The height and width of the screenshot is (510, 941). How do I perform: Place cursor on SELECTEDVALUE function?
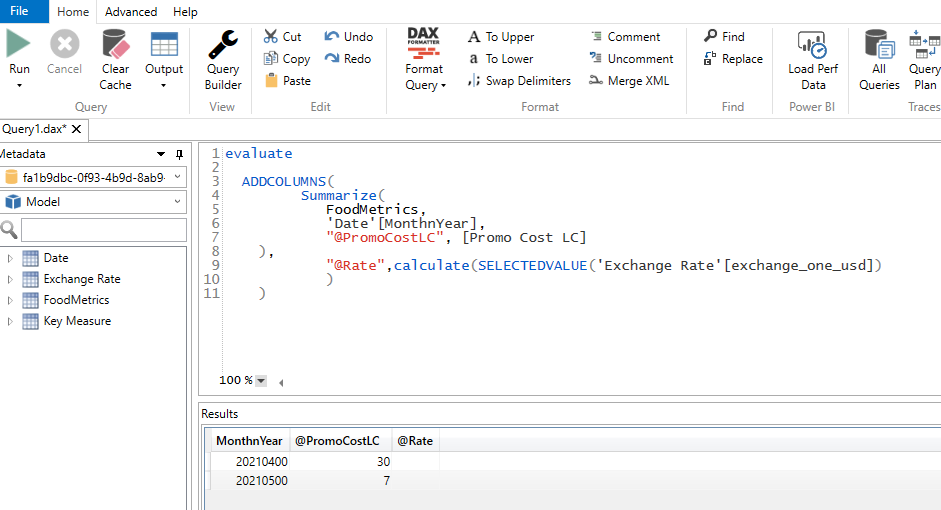click(x=532, y=265)
